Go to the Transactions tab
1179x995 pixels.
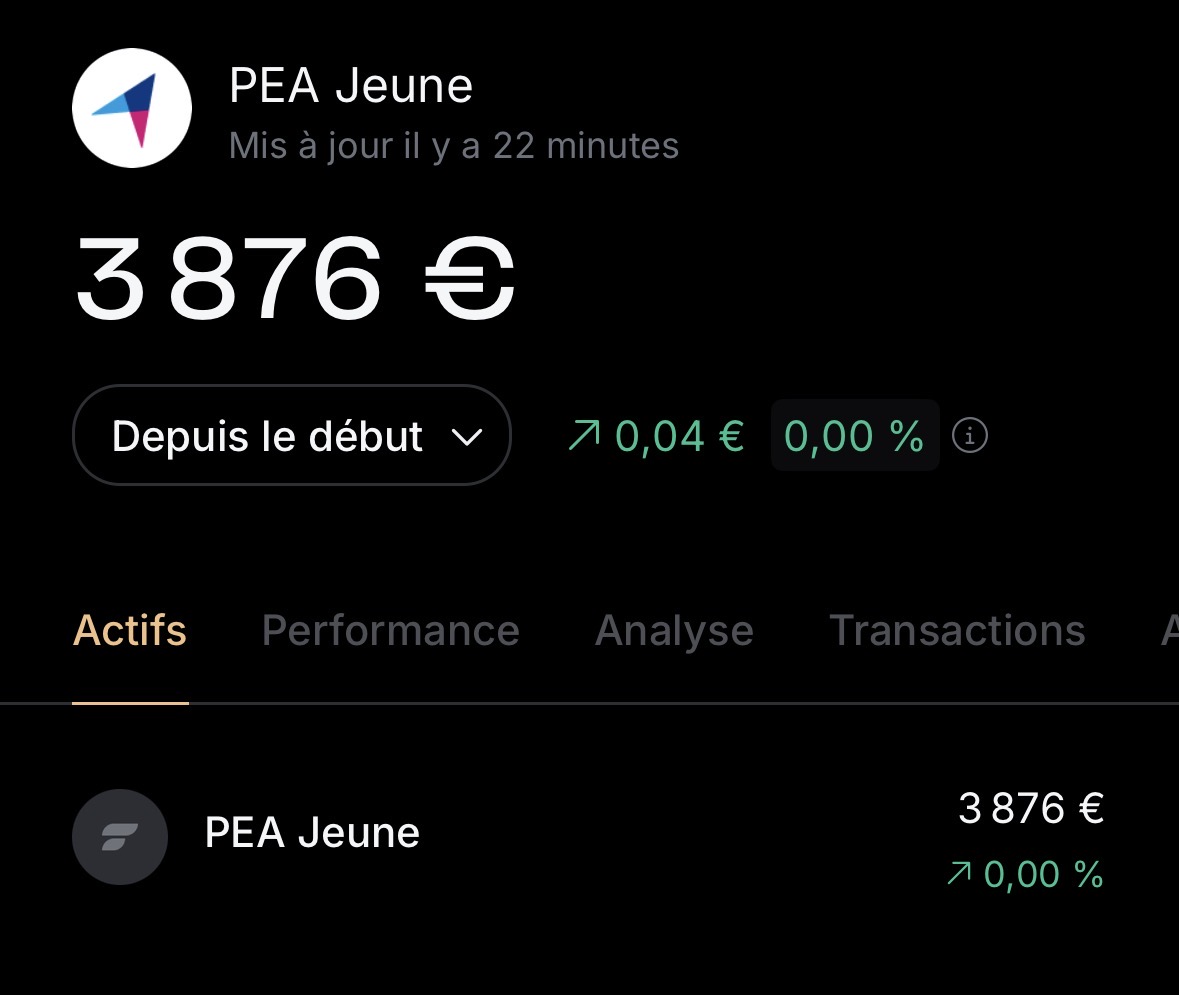click(957, 631)
